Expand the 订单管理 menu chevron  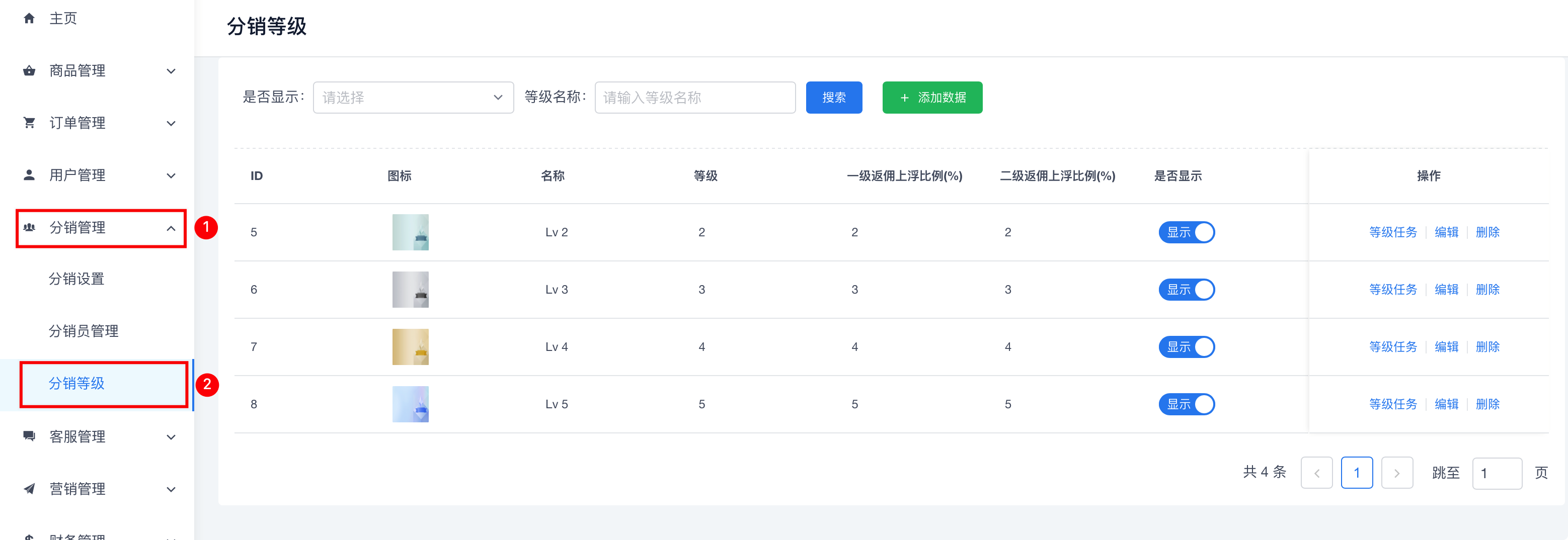click(x=171, y=124)
